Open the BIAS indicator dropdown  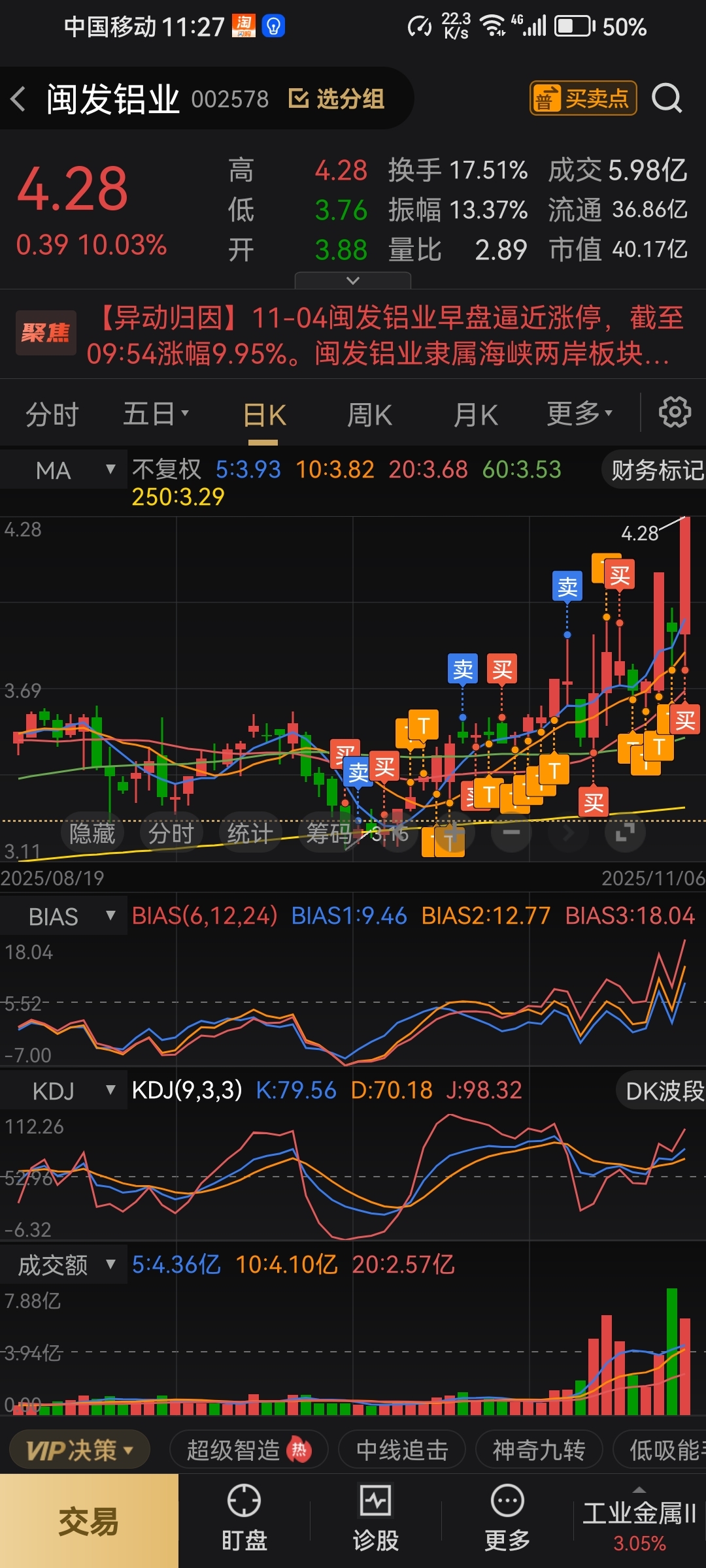click(x=63, y=917)
